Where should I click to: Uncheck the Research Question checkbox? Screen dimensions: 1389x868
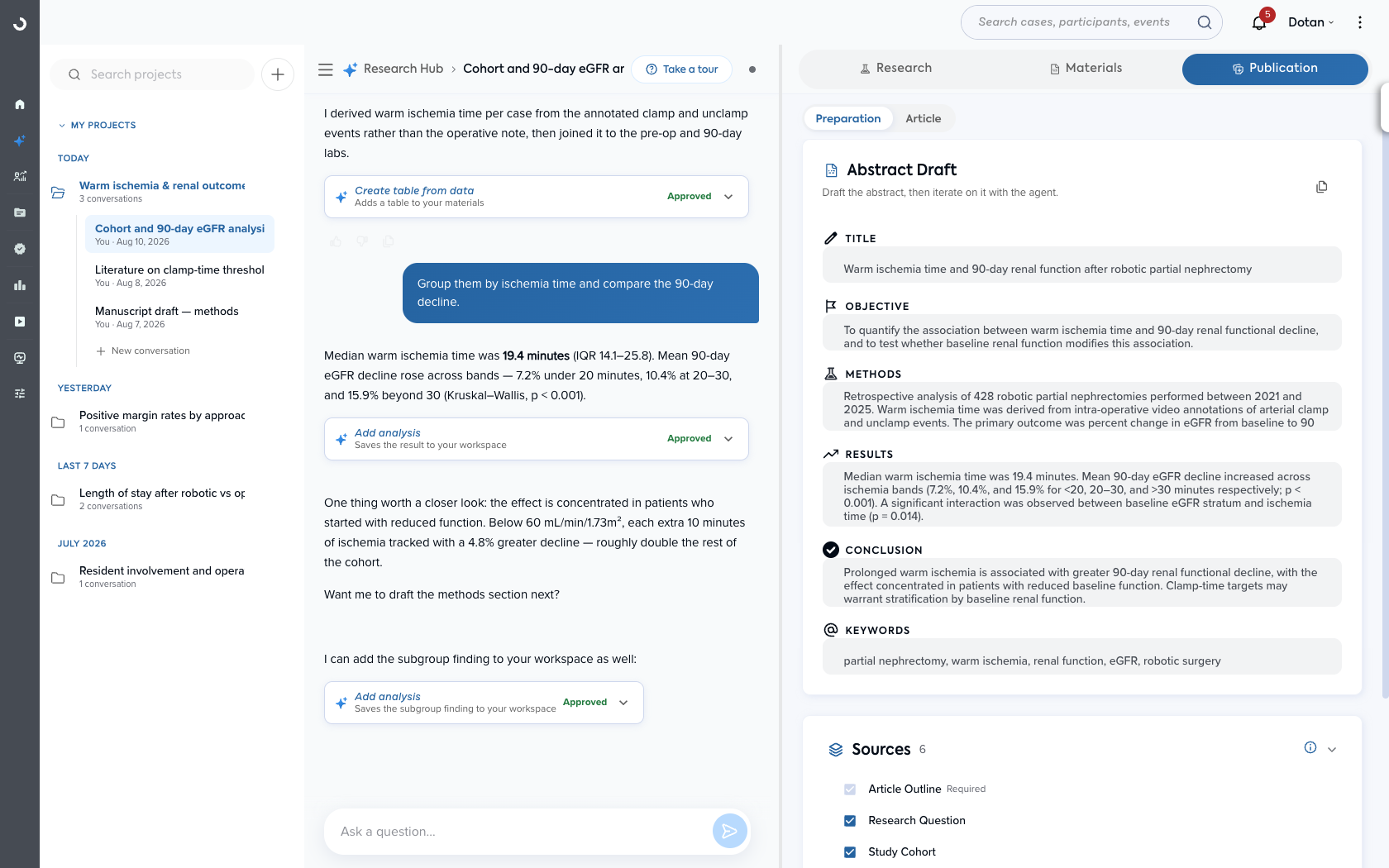pos(850,821)
